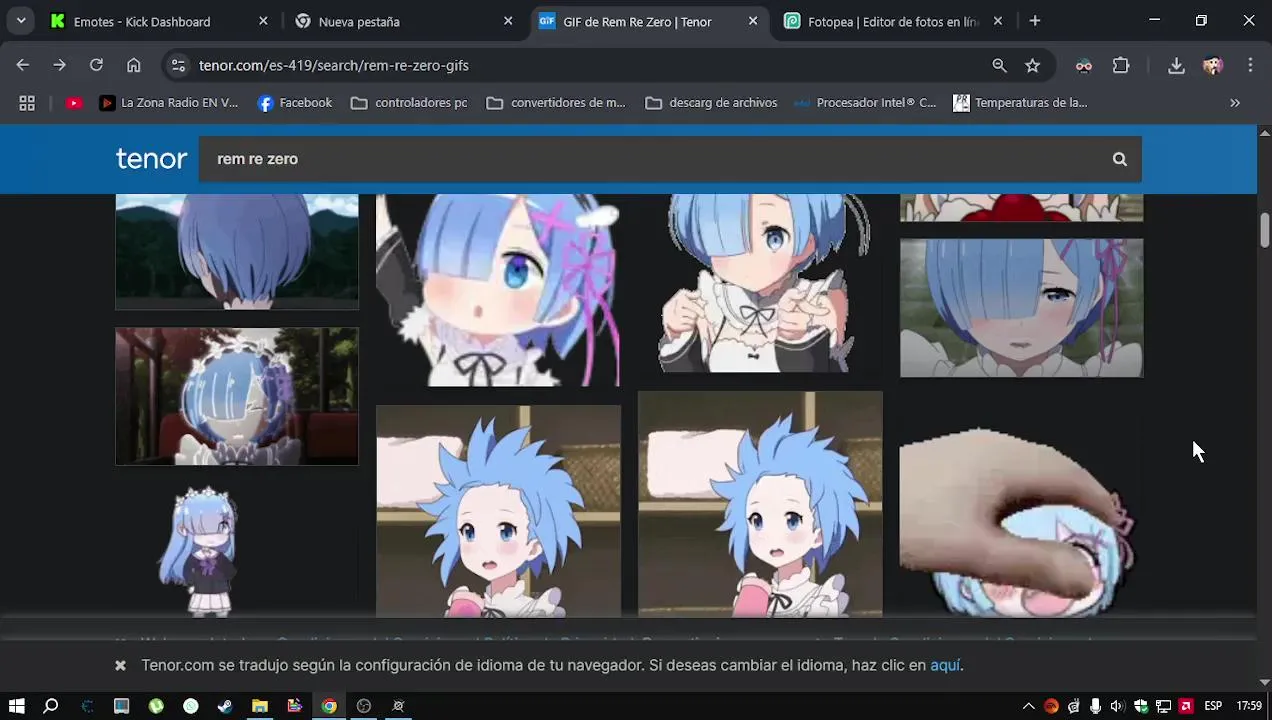Open uTorrent from the taskbar

point(156,706)
